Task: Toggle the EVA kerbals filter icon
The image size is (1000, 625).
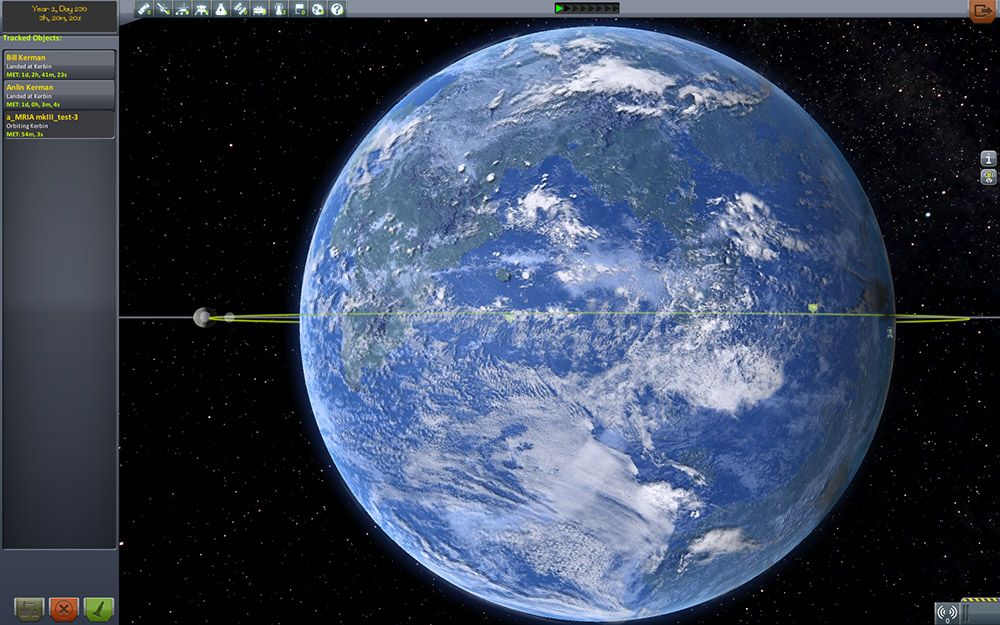Action: tap(279, 9)
